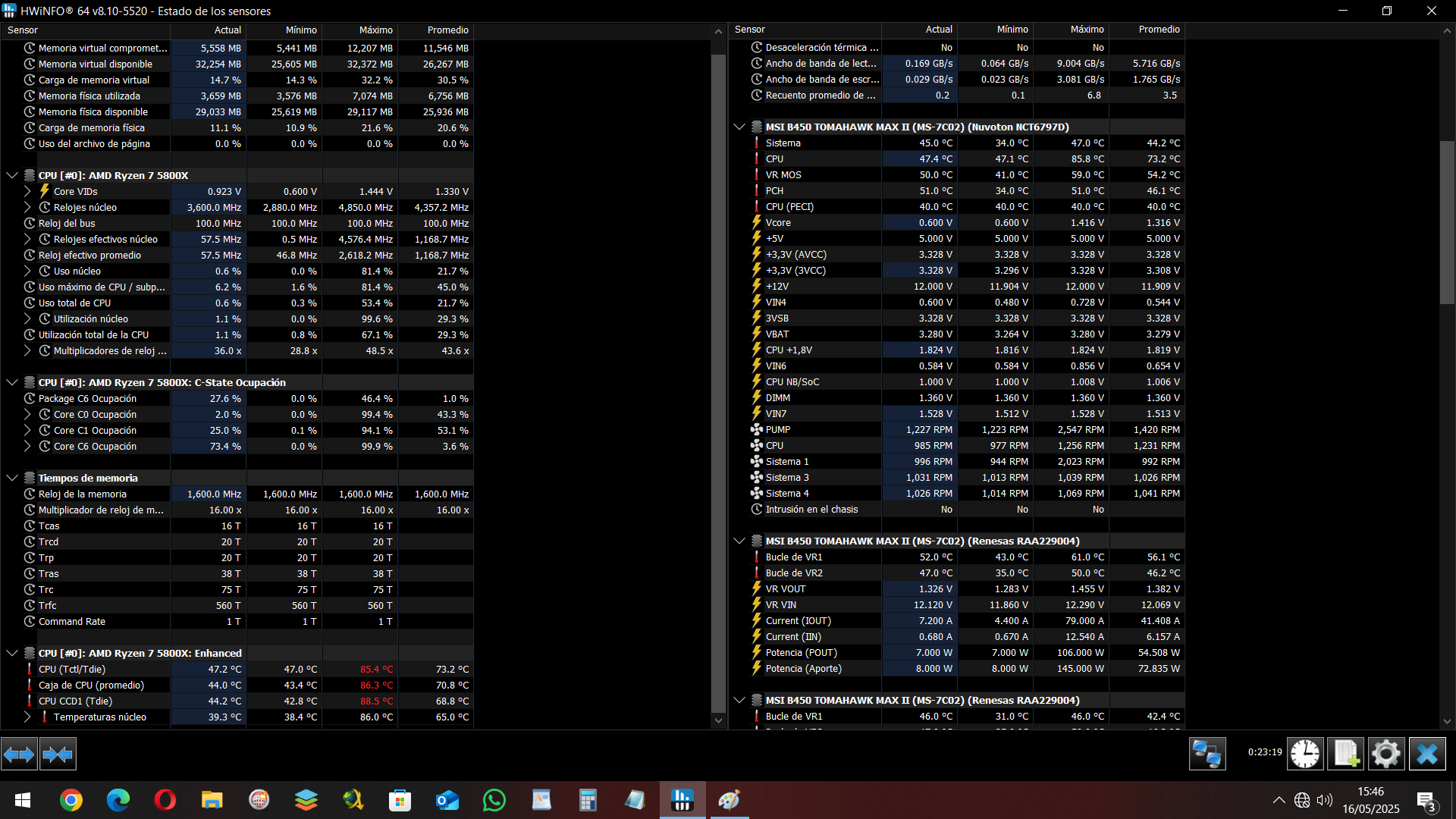Click left pane Actual column header

click(209, 30)
